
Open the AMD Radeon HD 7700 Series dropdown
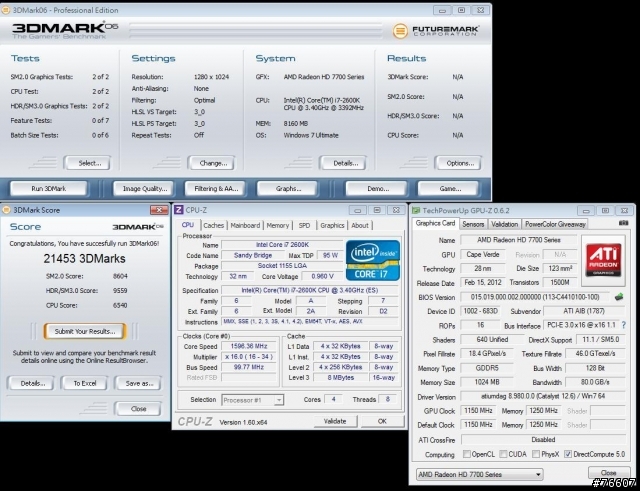pos(480,474)
